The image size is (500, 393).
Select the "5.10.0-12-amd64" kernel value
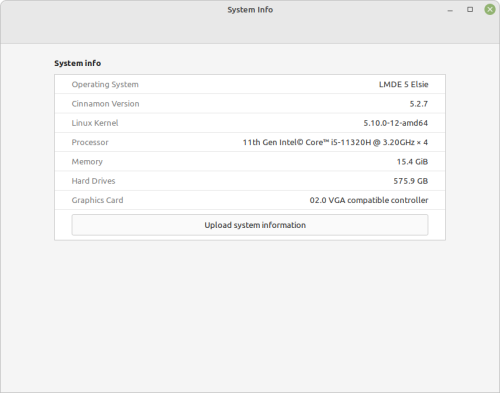click(x=396, y=123)
